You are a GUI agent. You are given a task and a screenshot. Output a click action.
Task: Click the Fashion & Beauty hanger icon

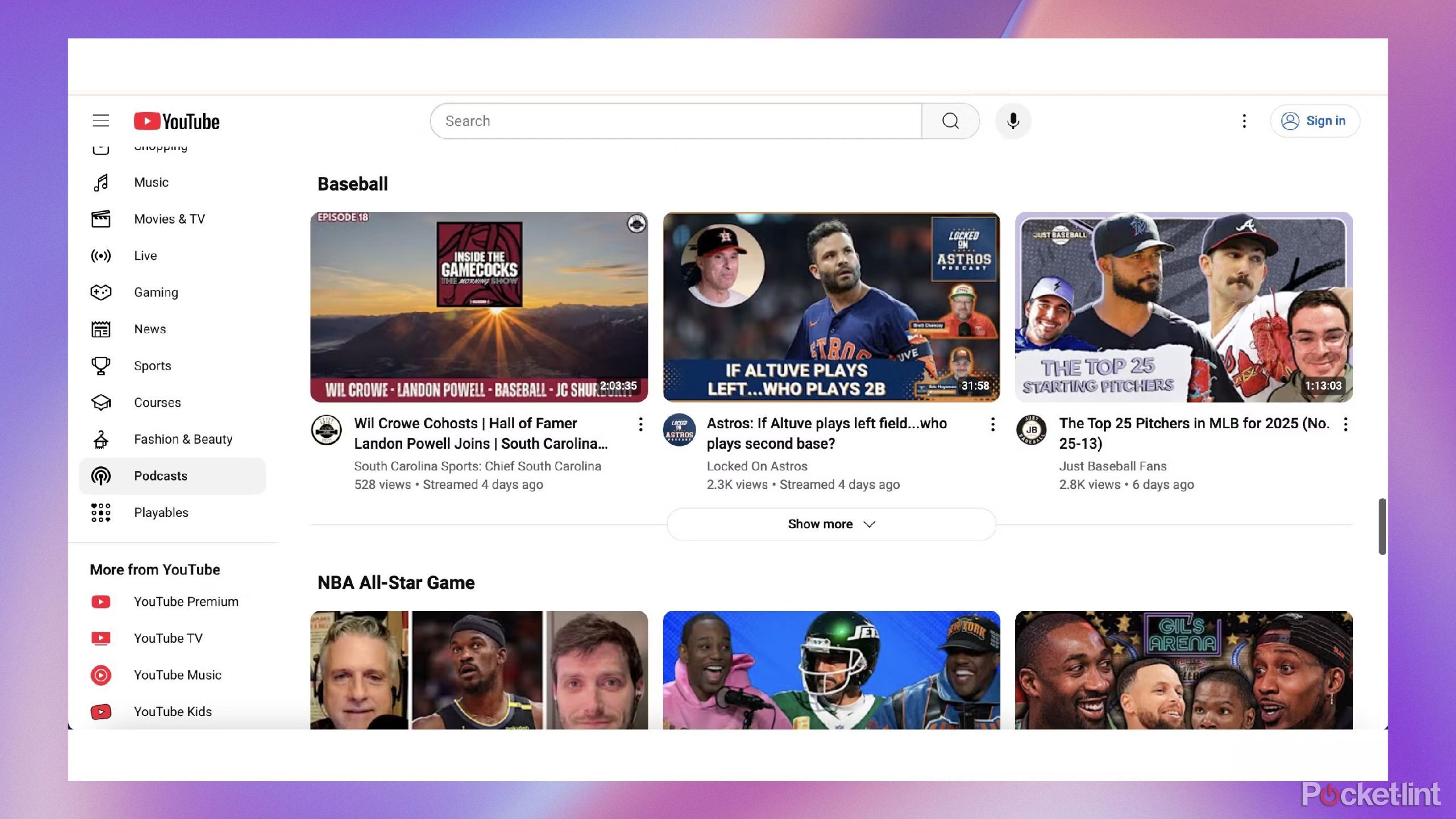click(101, 439)
